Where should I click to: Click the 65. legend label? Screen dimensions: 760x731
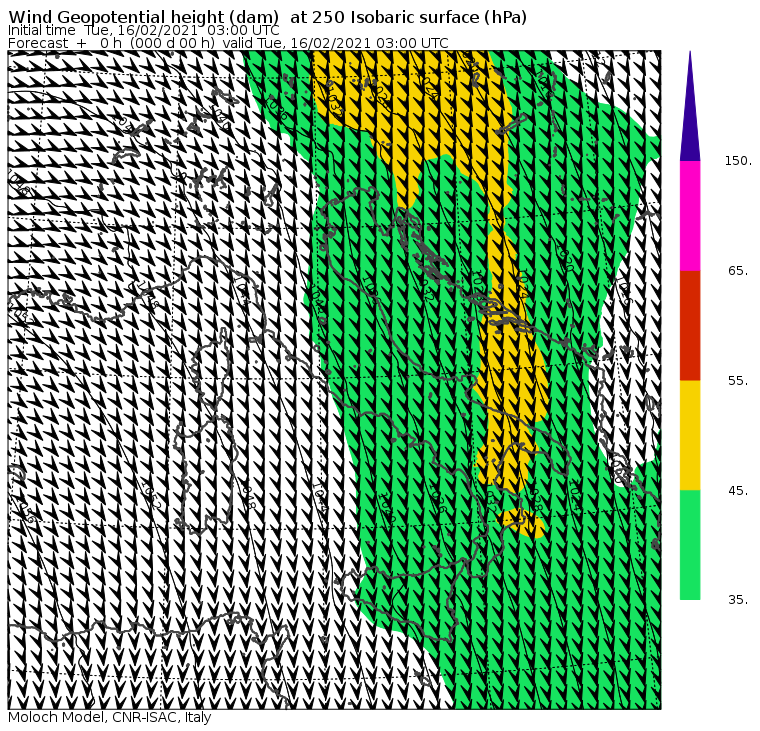click(x=738, y=270)
